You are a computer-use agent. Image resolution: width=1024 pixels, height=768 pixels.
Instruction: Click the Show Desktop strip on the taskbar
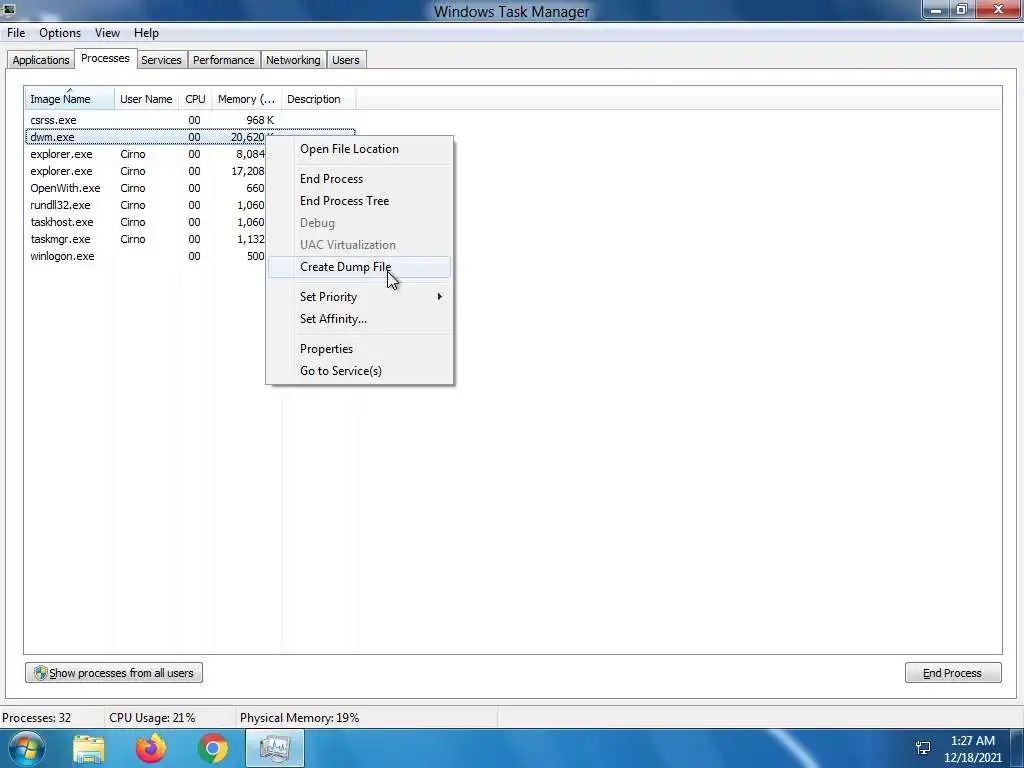pos(1016,748)
